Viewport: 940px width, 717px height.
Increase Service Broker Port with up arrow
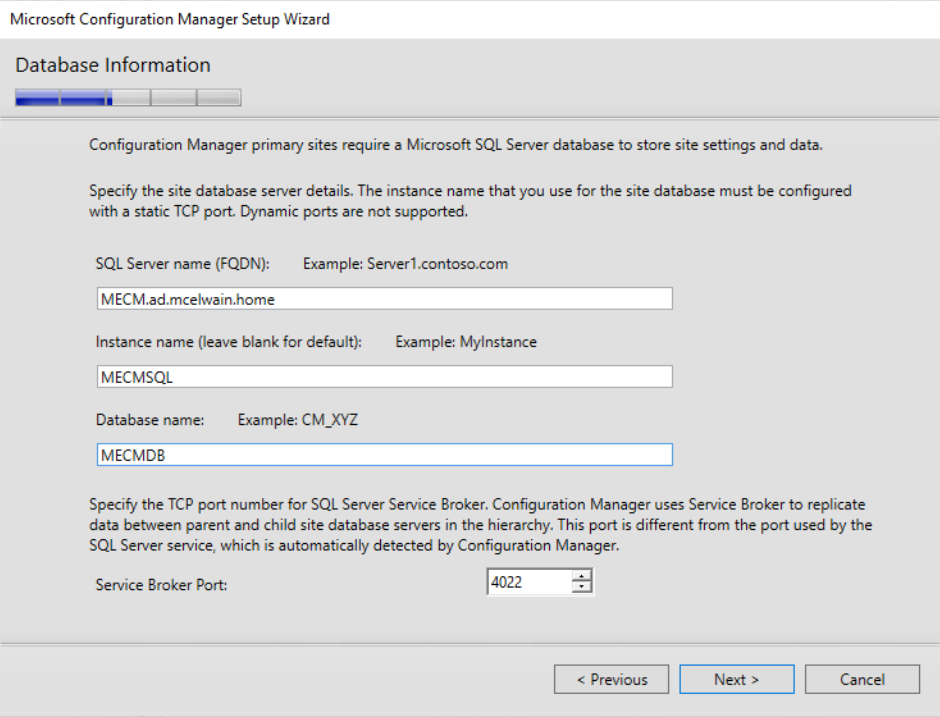click(582, 576)
